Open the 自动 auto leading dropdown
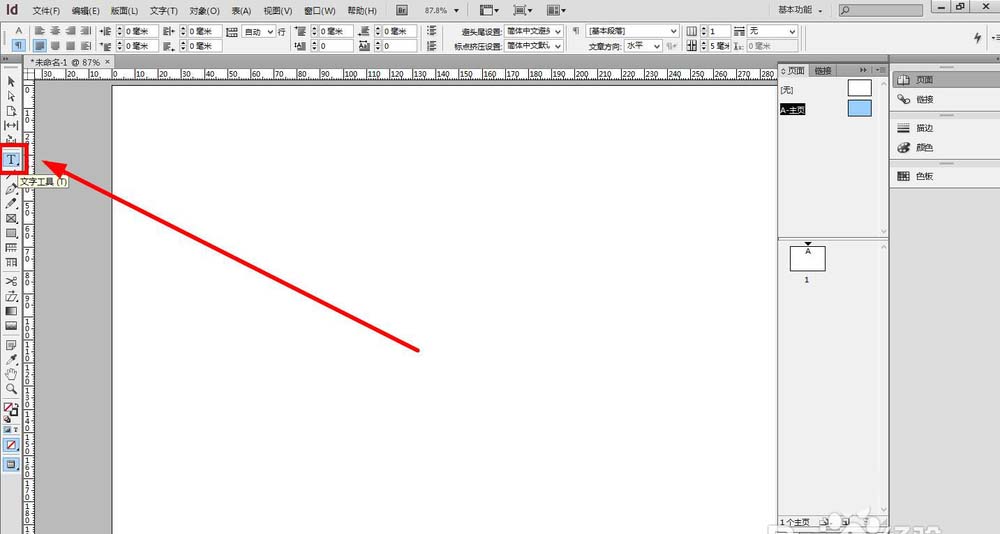Viewport: 1000px width, 534px height. point(258,31)
